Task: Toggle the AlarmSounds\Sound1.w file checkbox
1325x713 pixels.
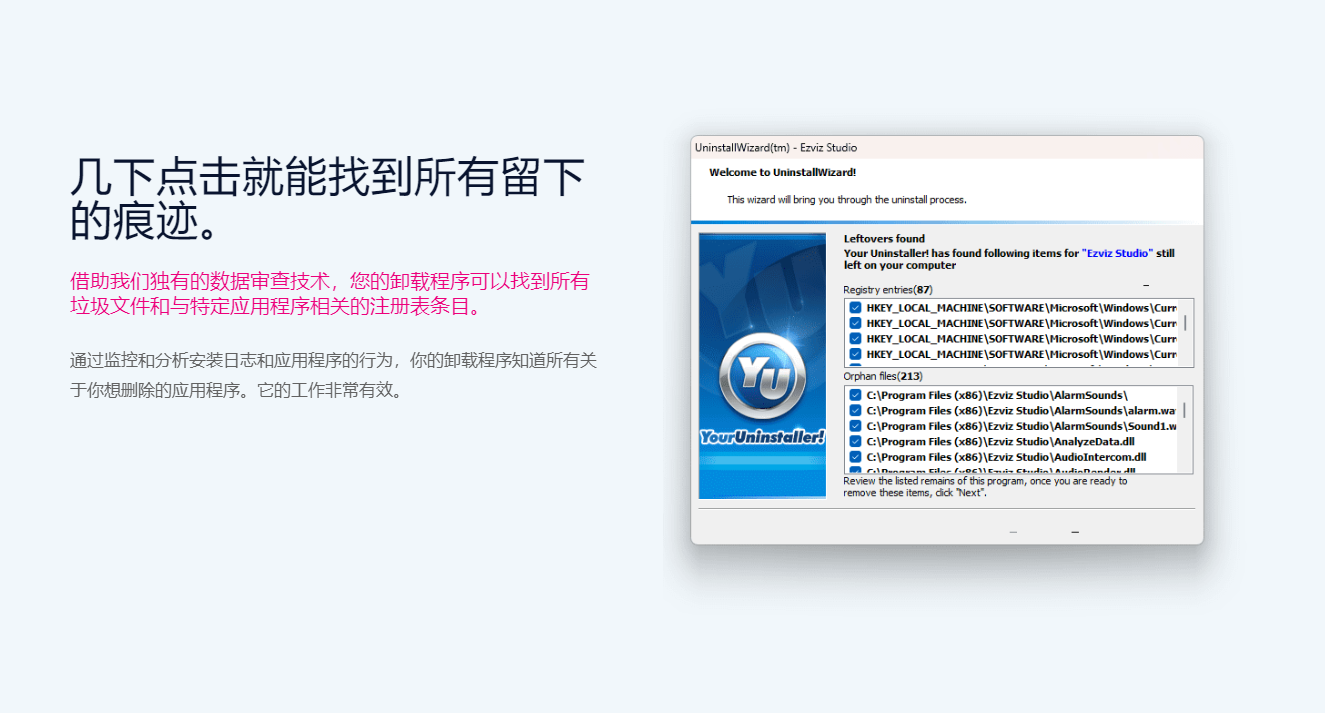Action: coord(855,426)
